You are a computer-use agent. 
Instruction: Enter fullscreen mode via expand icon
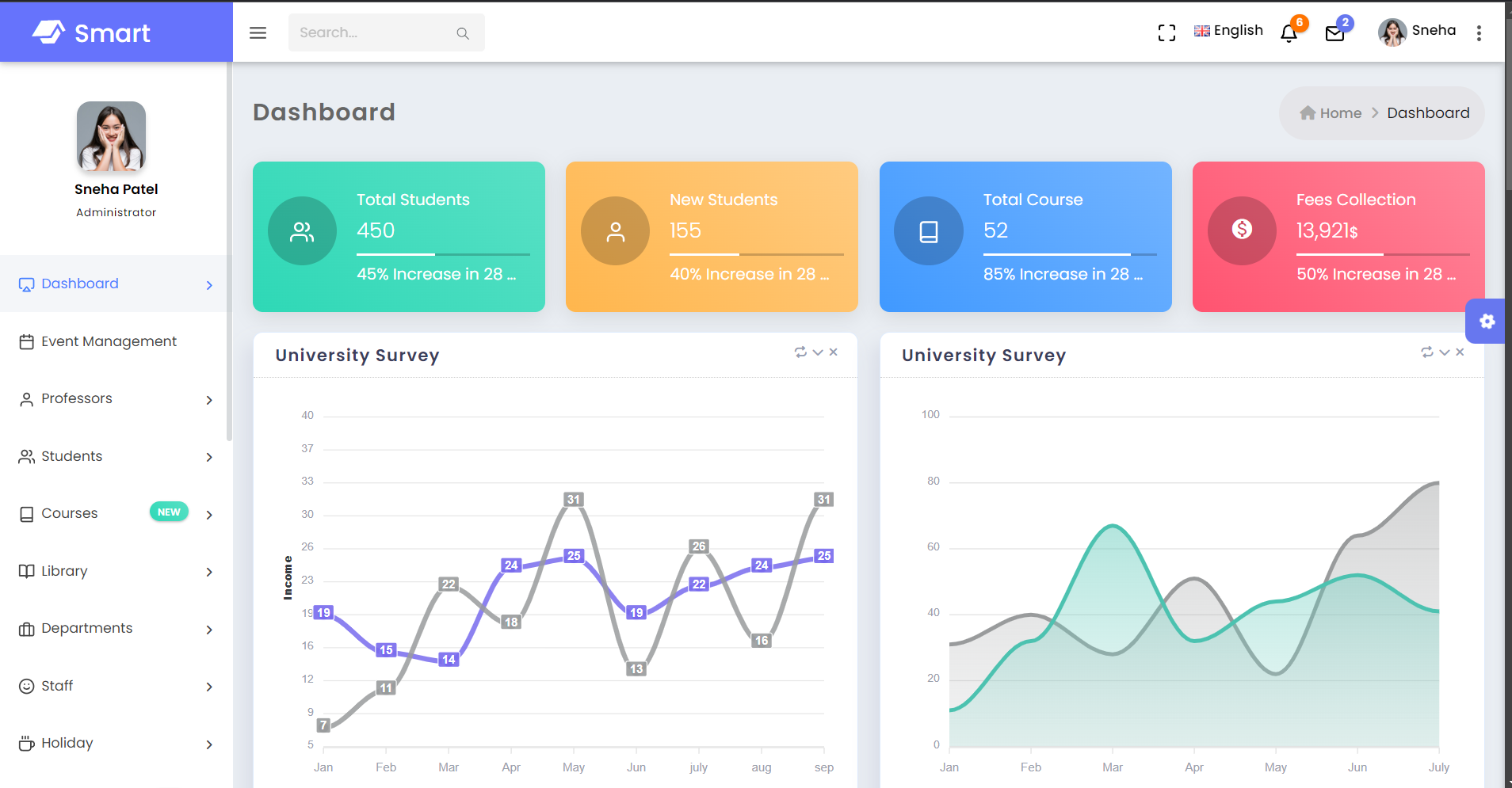(x=1166, y=32)
